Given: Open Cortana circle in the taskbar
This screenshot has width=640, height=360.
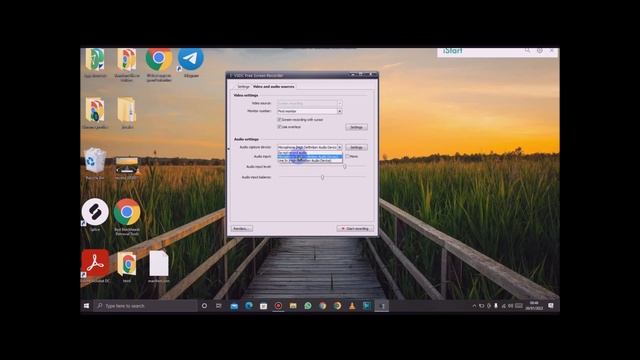Looking at the screenshot, I should tap(204, 306).
